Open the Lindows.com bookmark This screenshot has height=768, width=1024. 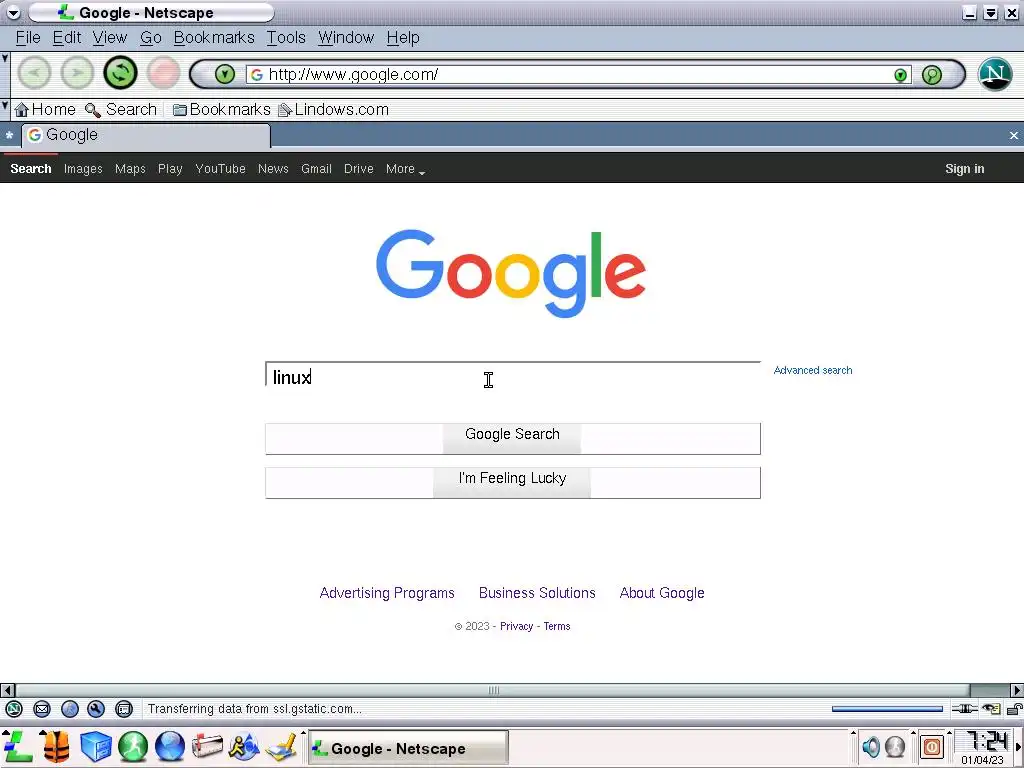[334, 110]
